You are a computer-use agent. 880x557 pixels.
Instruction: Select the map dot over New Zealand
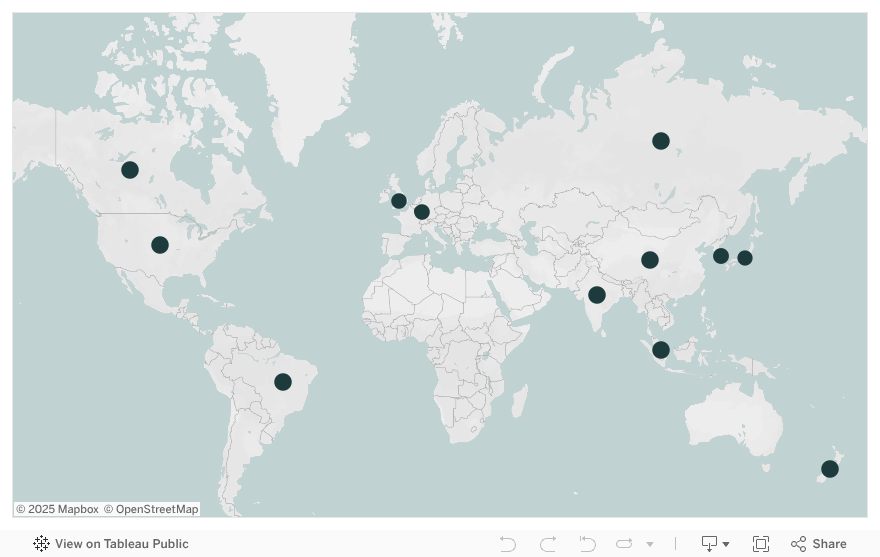pyautogui.click(x=829, y=469)
